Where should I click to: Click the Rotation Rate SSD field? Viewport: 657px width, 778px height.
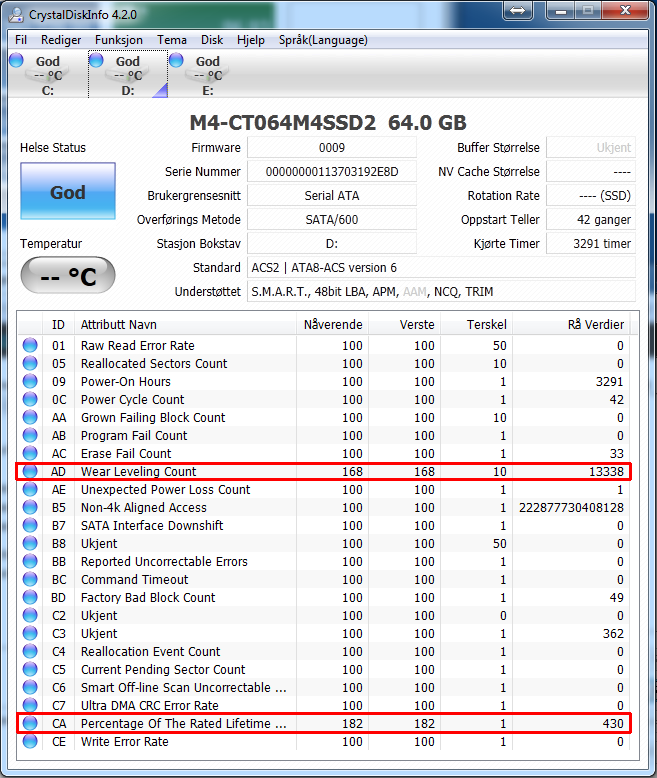click(591, 195)
